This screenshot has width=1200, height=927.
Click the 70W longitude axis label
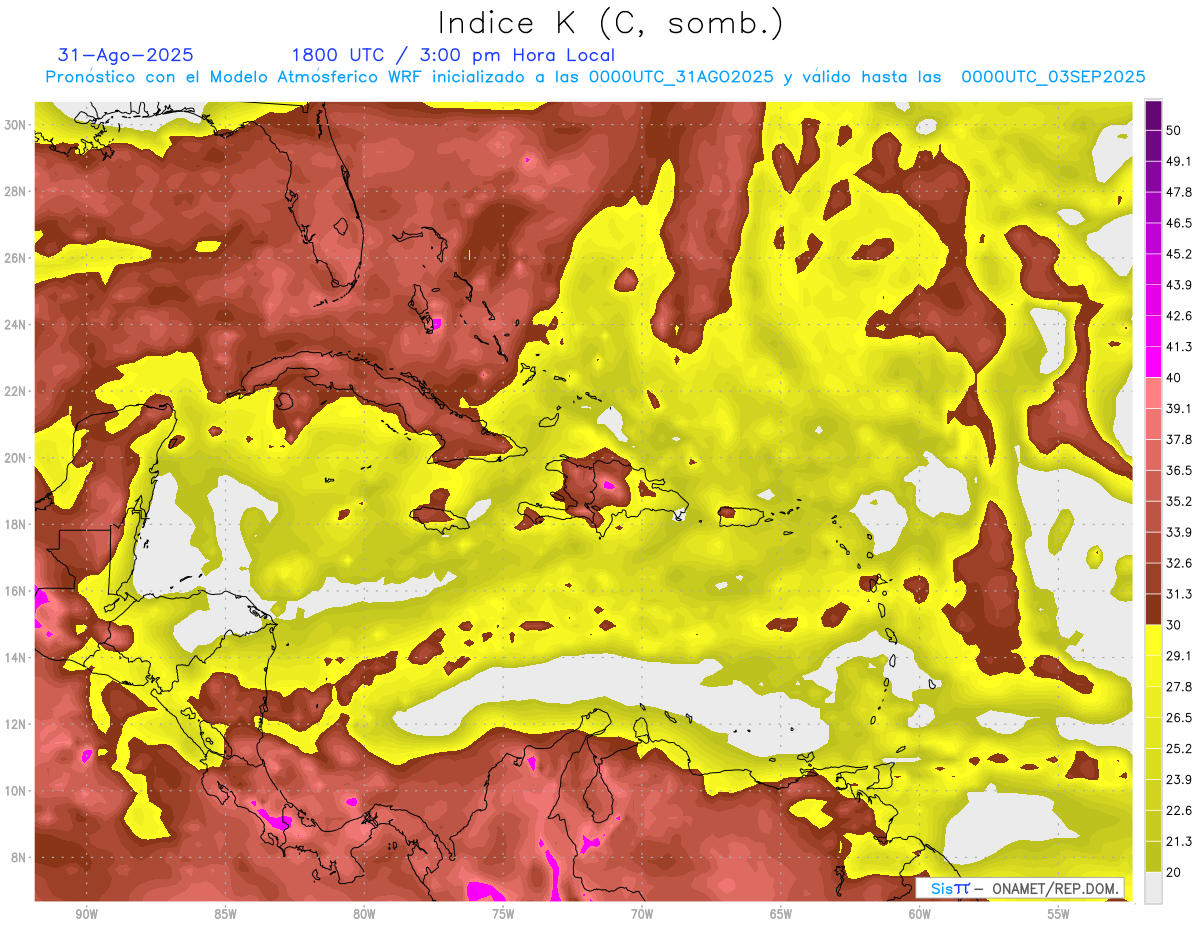[x=642, y=914]
